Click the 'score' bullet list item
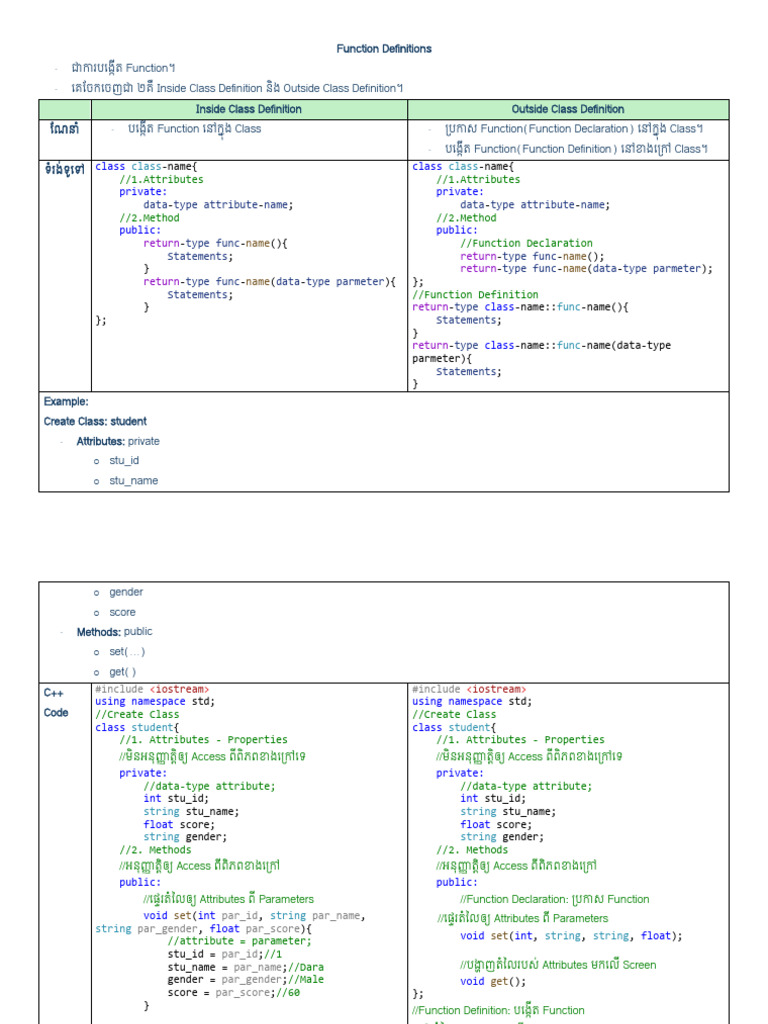 [122, 613]
